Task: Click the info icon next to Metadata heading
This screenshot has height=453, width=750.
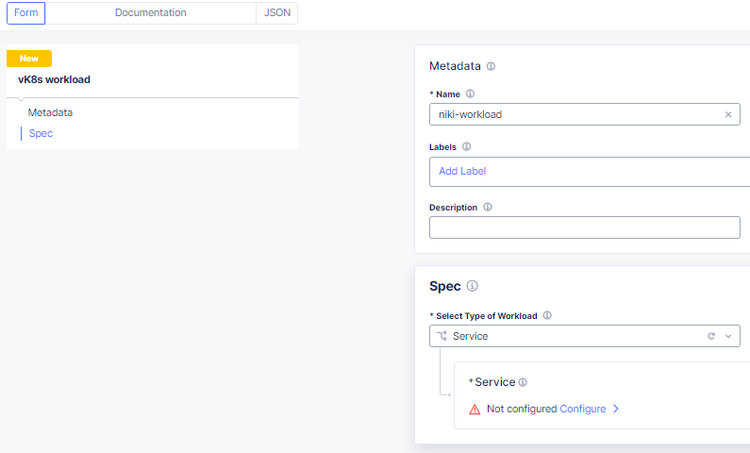Action: [x=491, y=67]
